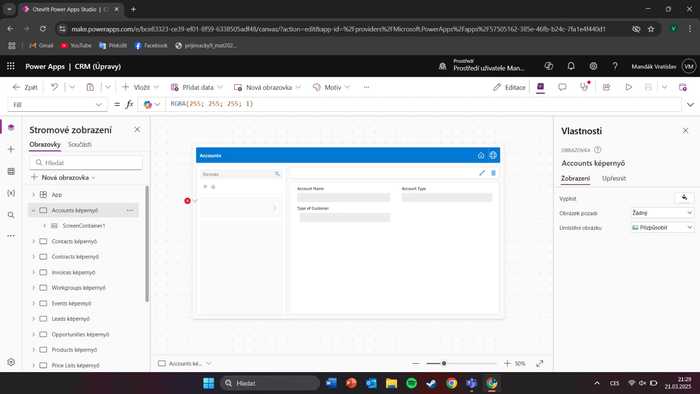Expand the Contacts képernyő tree node
The height and width of the screenshot is (394, 700).
pyautogui.click(x=33, y=241)
